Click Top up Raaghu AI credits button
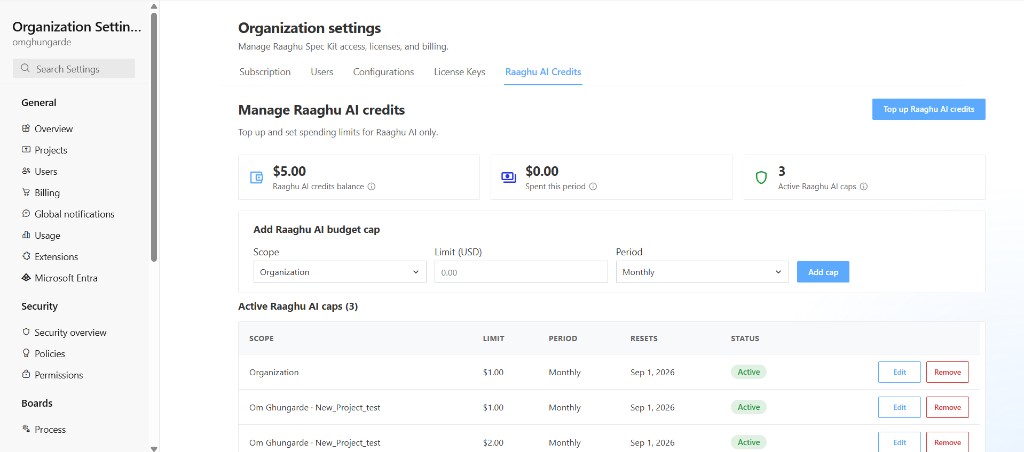The height and width of the screenshot is (452, 1024). [929, 110]
